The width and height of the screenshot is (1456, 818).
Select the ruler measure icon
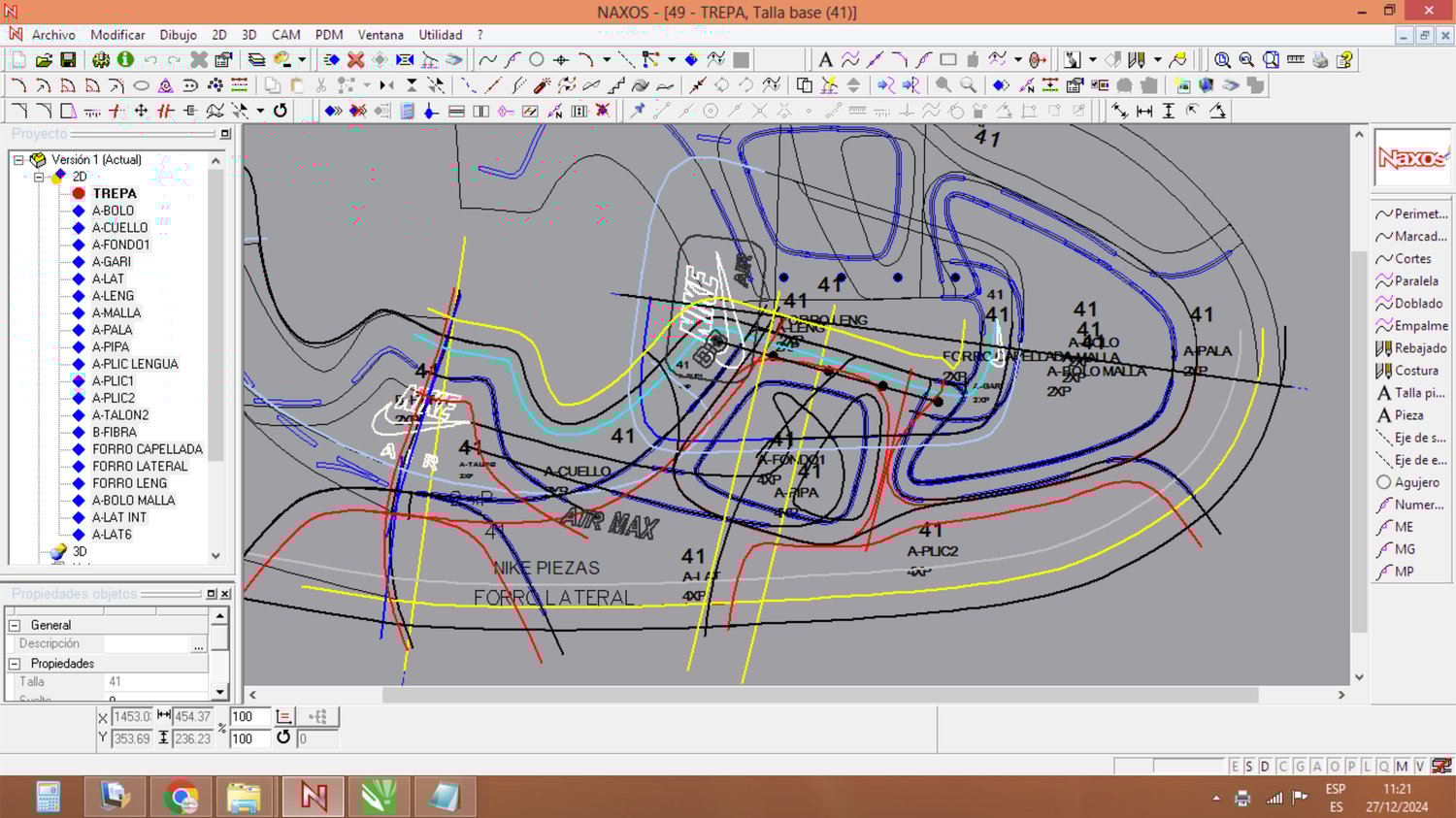pyautogui.click(x=1296, y=60)
